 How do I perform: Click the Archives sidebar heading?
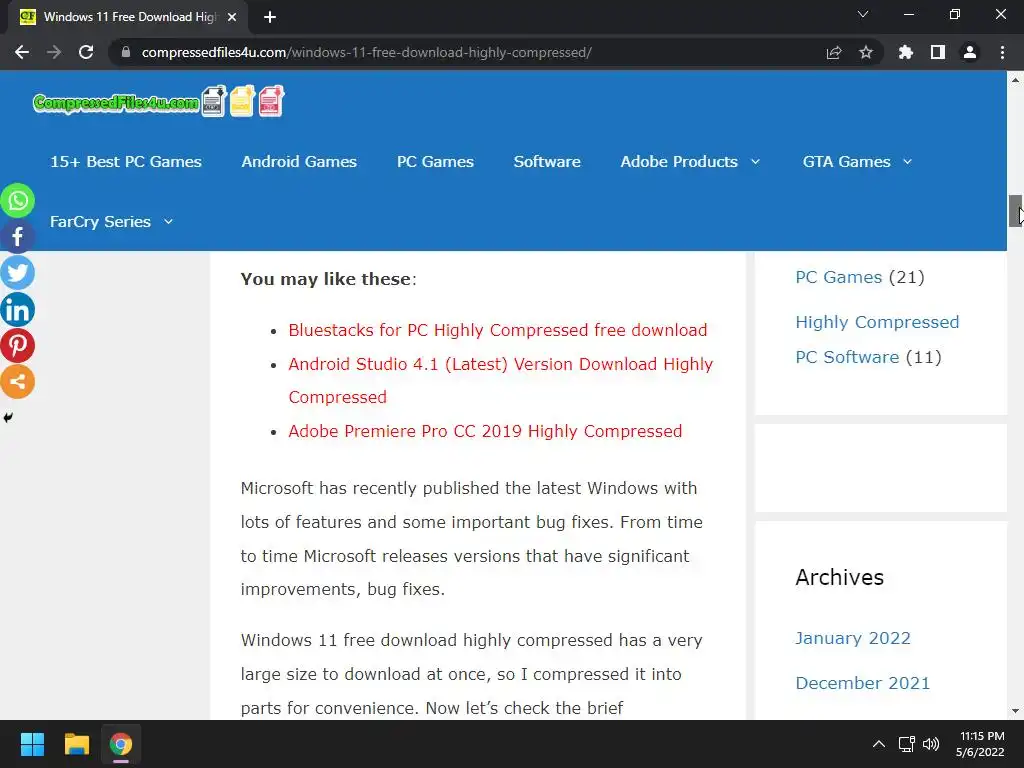click(x=840, y=577)
